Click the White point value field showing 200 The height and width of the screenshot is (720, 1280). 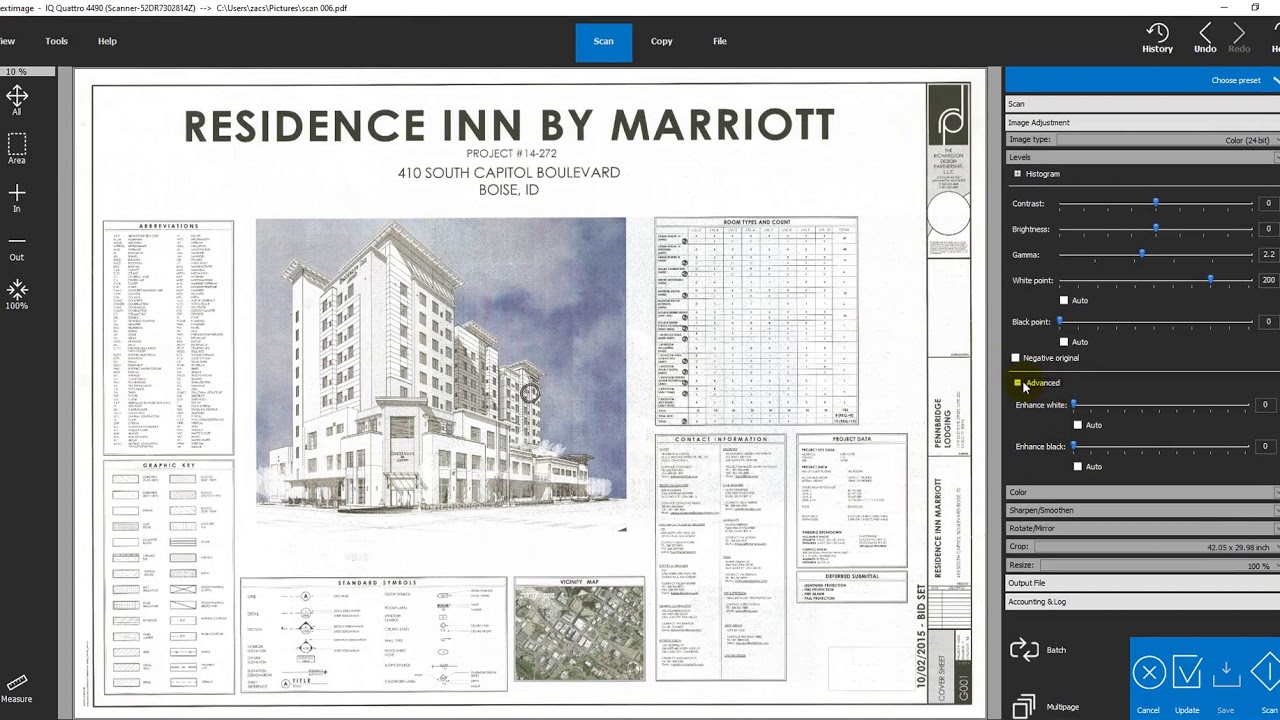click(x=1268, y=280)
